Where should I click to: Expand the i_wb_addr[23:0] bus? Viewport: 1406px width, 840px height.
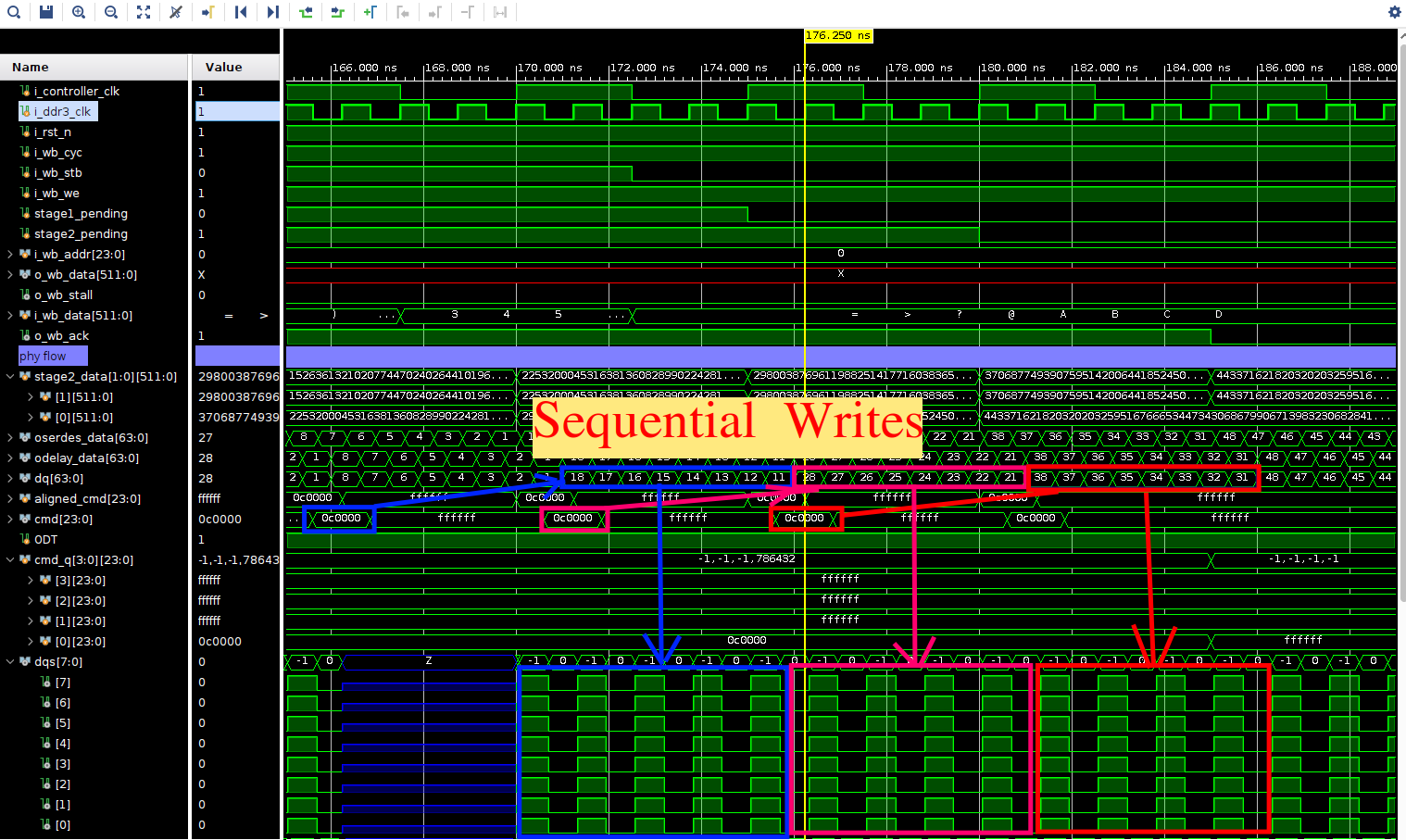[10, 254]
